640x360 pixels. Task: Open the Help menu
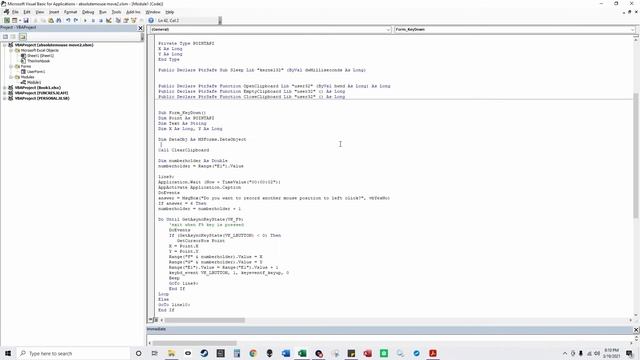170,12
